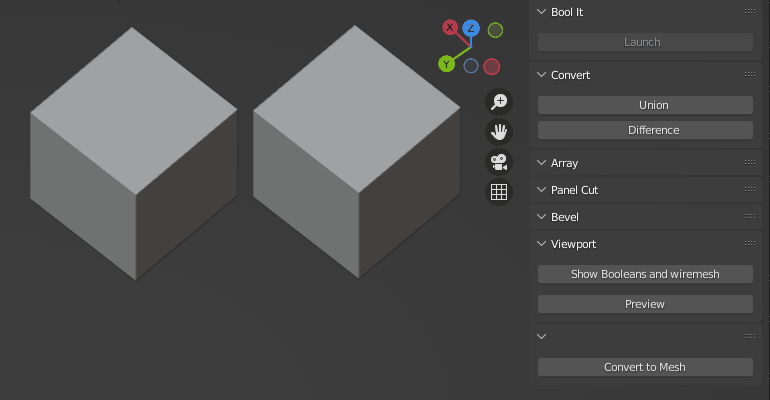Collapse the Viewport panel

[542, 243]
